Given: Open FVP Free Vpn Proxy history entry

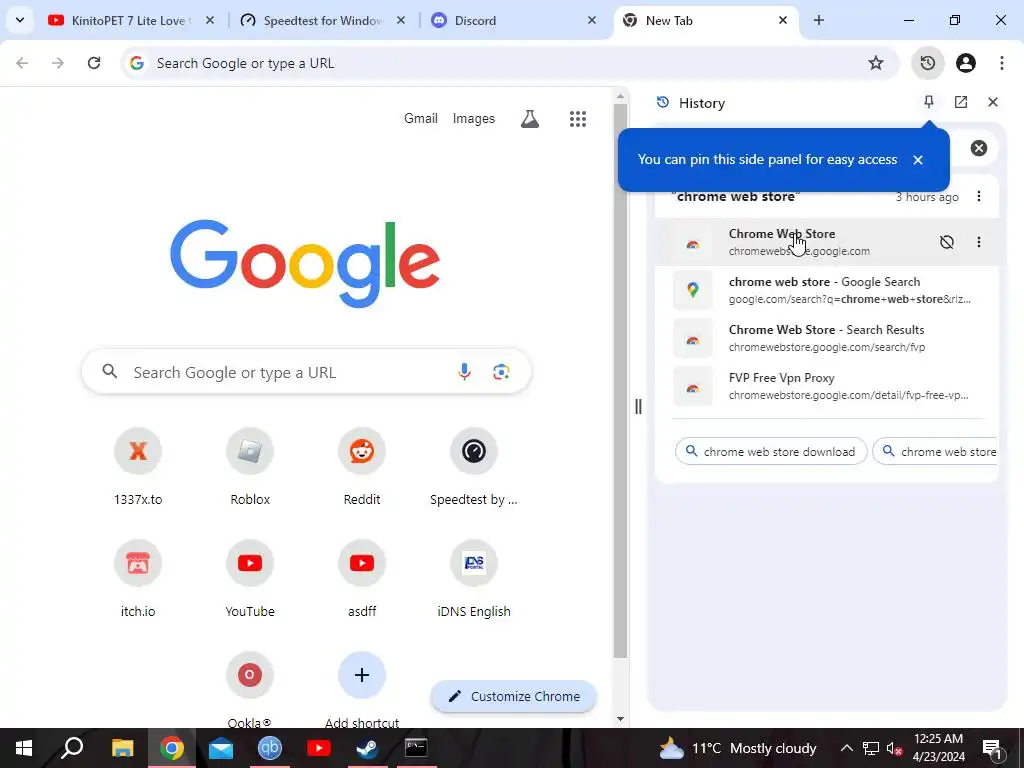Looking at the screenshot, I should 827,386.
